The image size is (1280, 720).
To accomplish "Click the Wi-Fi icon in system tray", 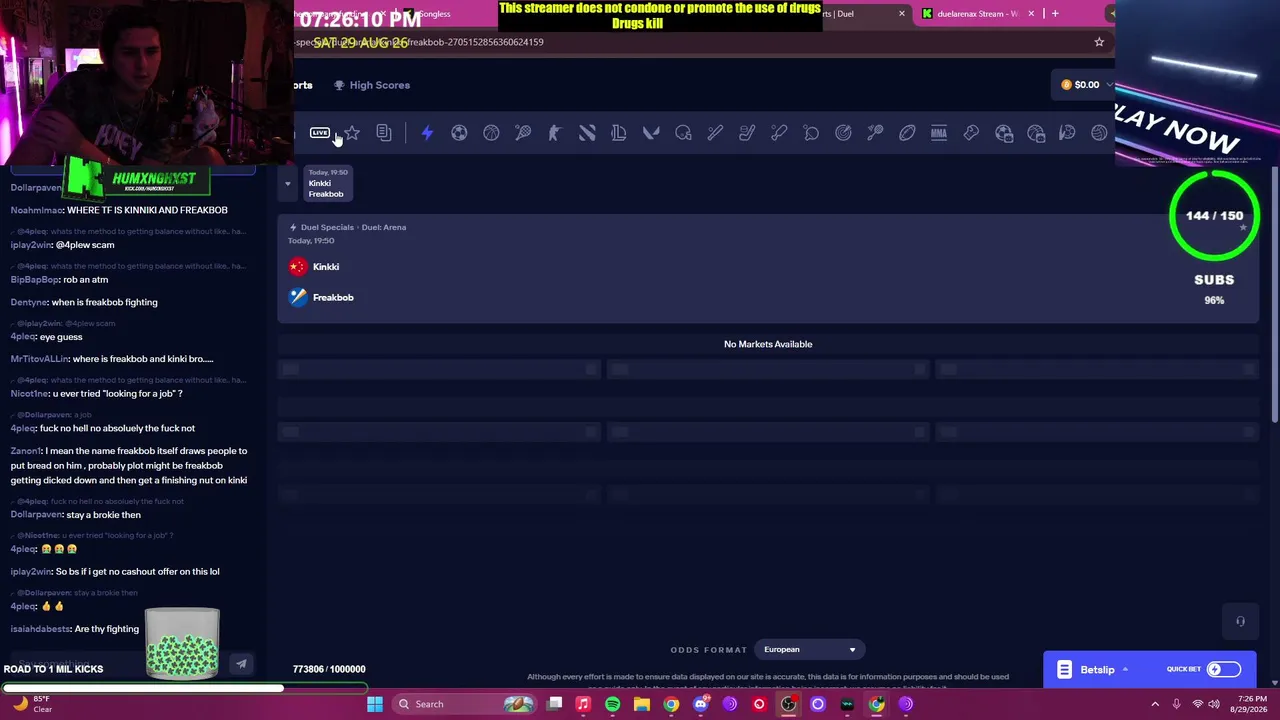I will click(x=1198, y=704).
